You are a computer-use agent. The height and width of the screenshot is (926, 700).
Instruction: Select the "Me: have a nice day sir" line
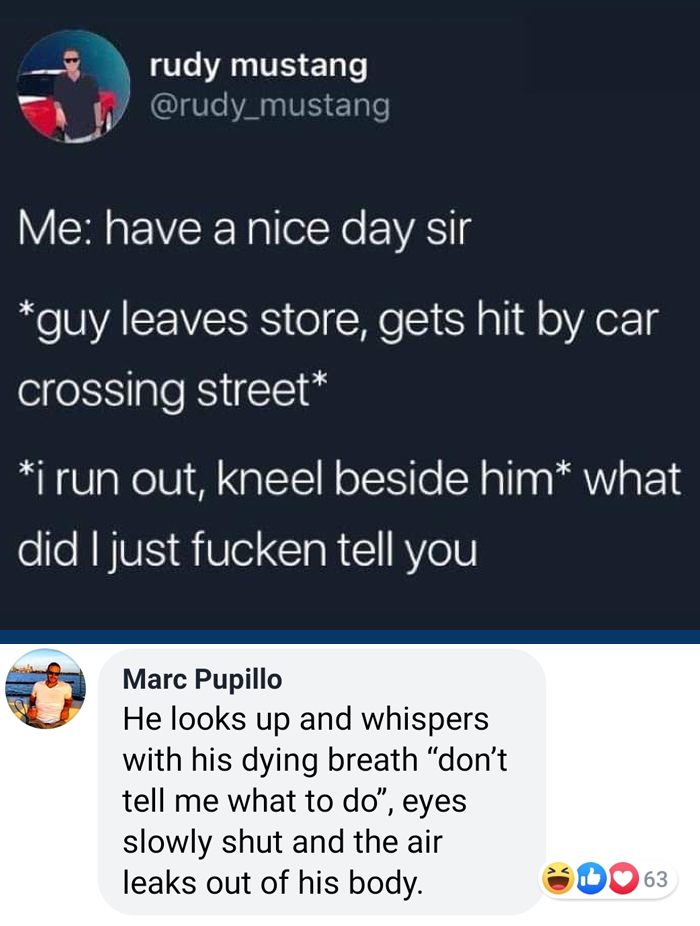click(245, 229)
